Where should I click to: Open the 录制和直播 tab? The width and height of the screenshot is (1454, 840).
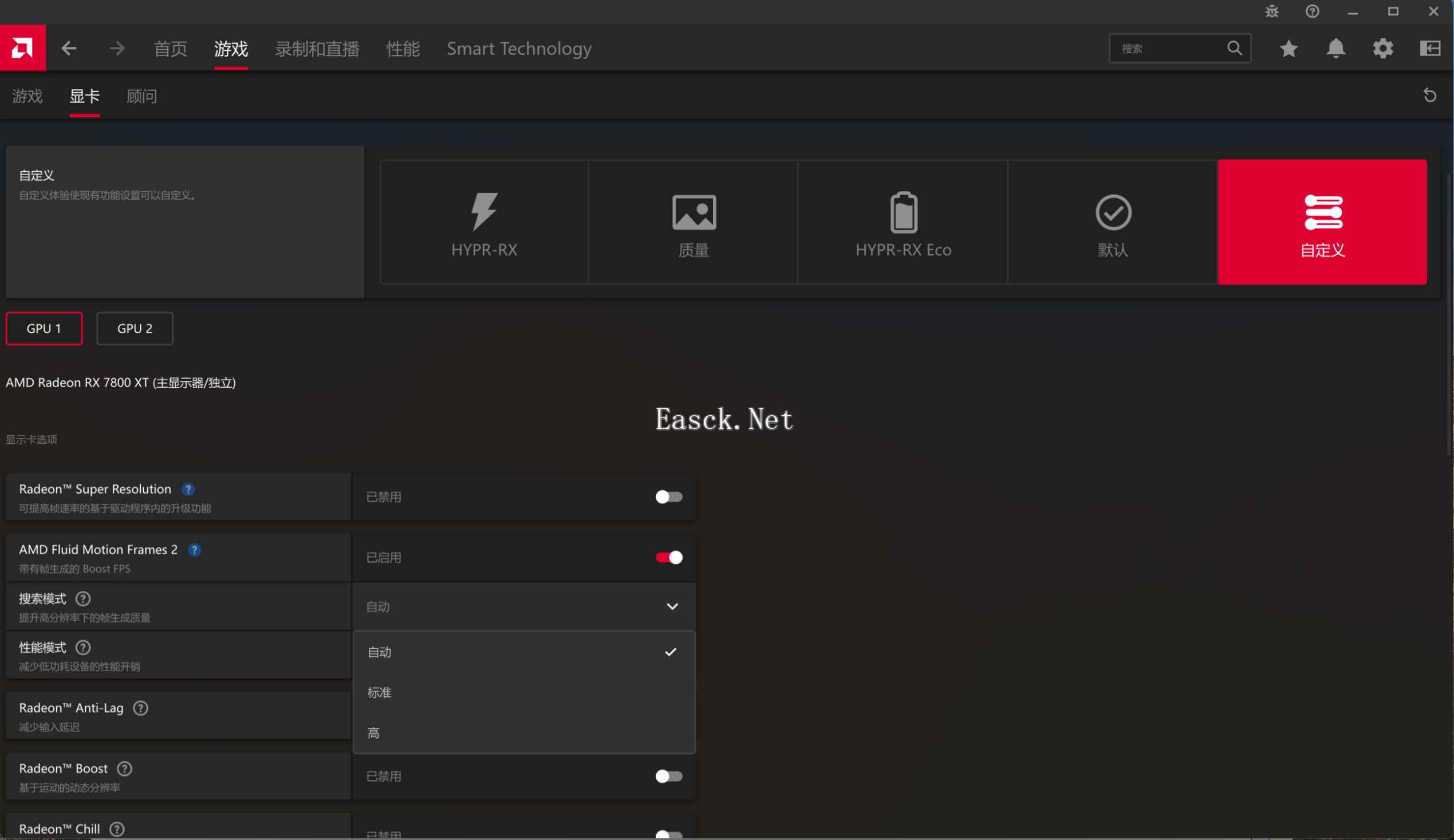point(317,49)
